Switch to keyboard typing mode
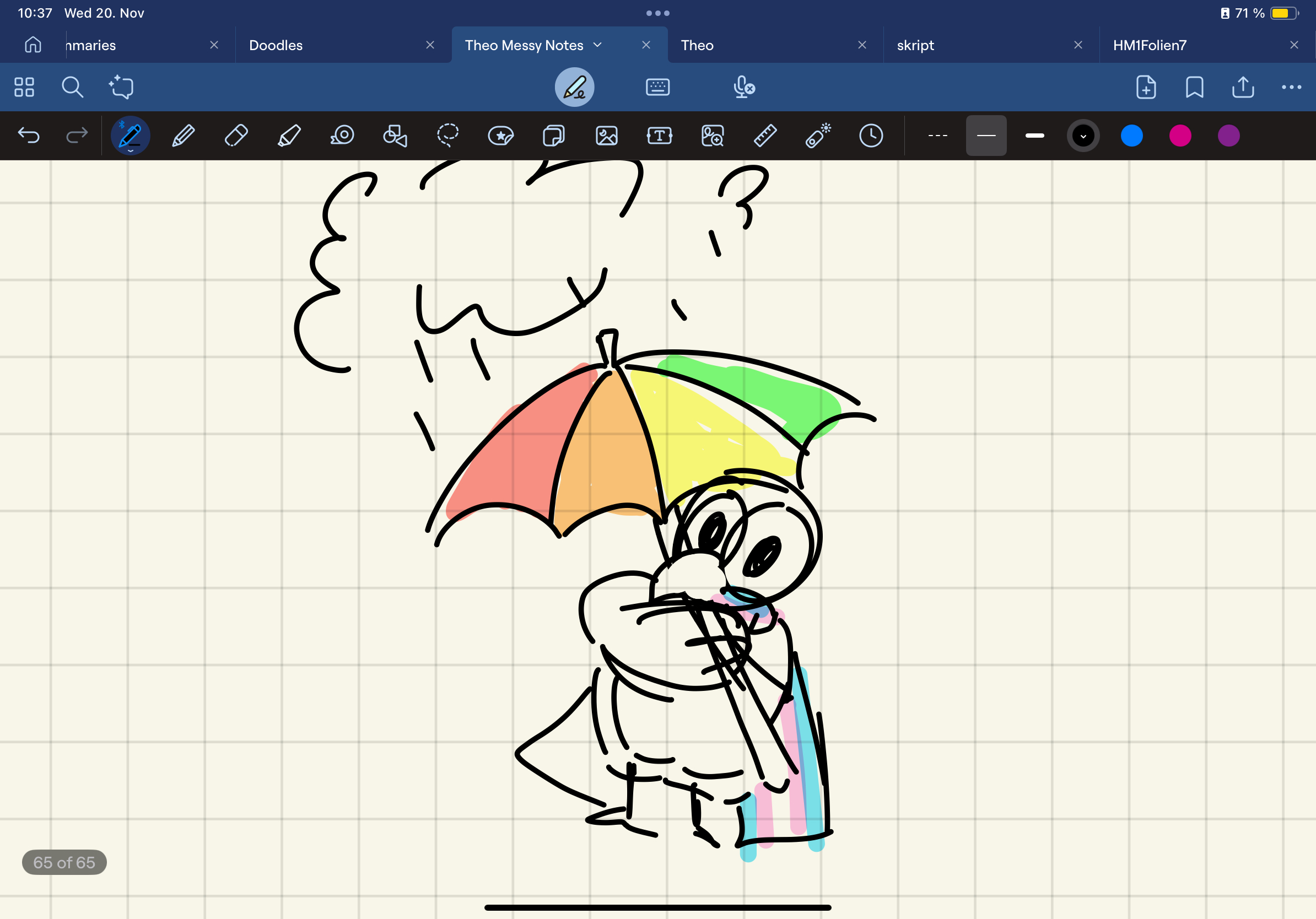1316x919 pixels. [x=657, y=87]
